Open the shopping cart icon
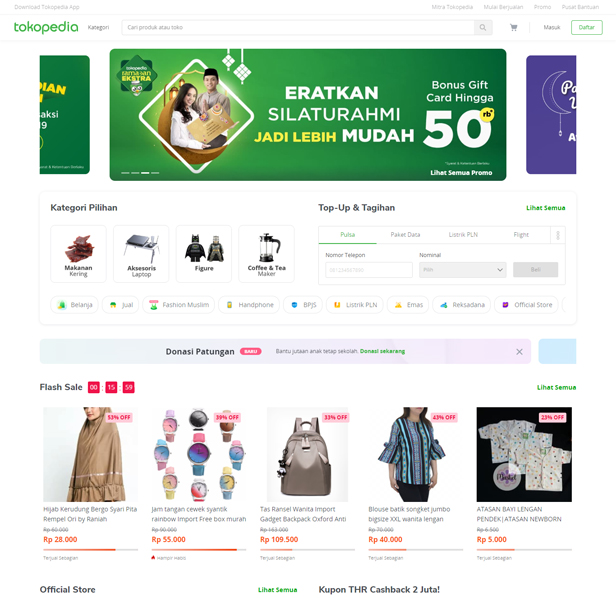616x598 pixels. coord(513,28)
